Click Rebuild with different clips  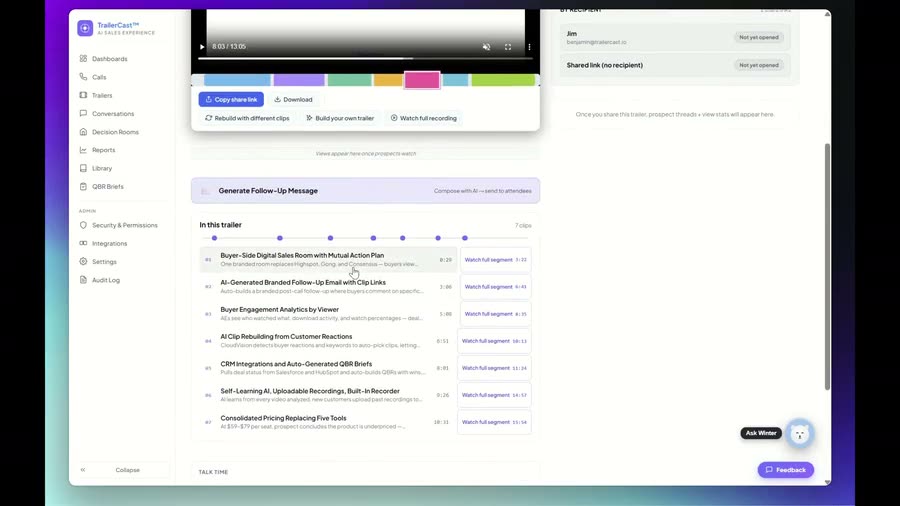247,118
